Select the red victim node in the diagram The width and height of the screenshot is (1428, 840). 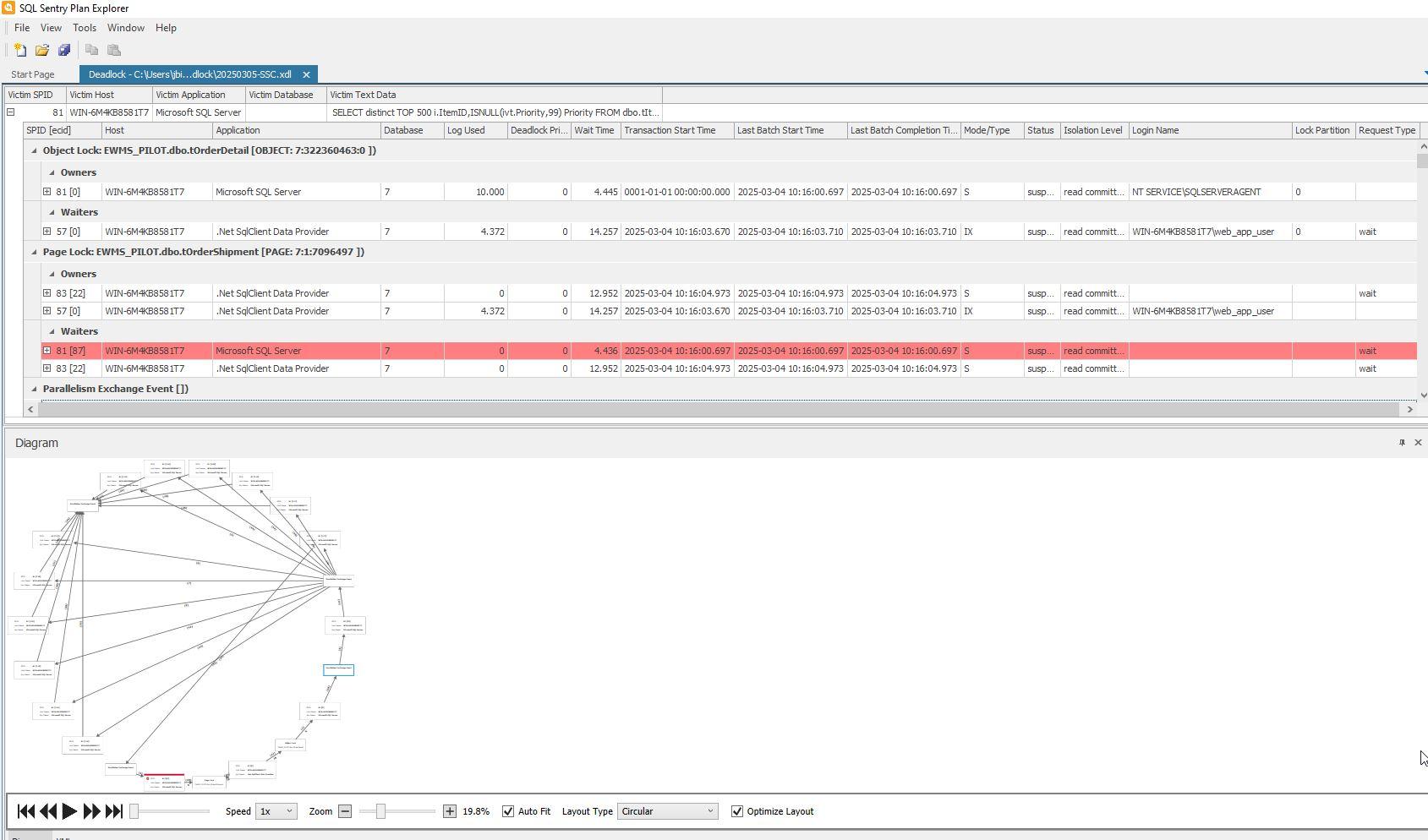164,782
